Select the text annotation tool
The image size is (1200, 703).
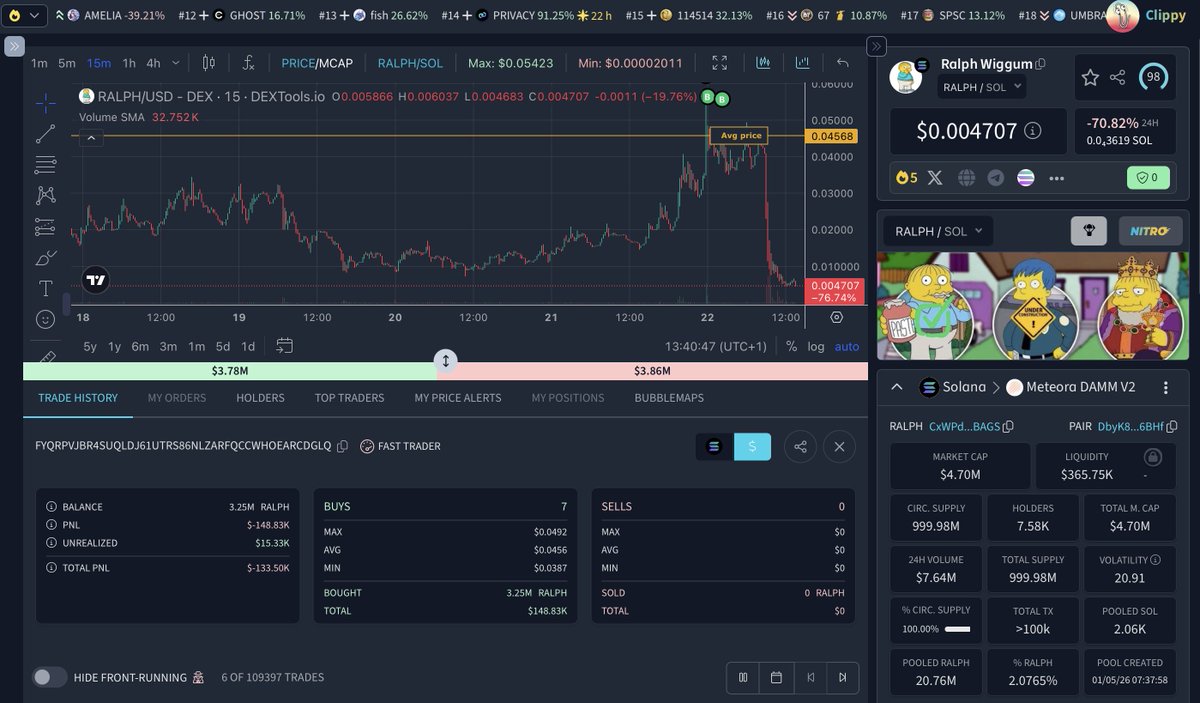point(45,287)
